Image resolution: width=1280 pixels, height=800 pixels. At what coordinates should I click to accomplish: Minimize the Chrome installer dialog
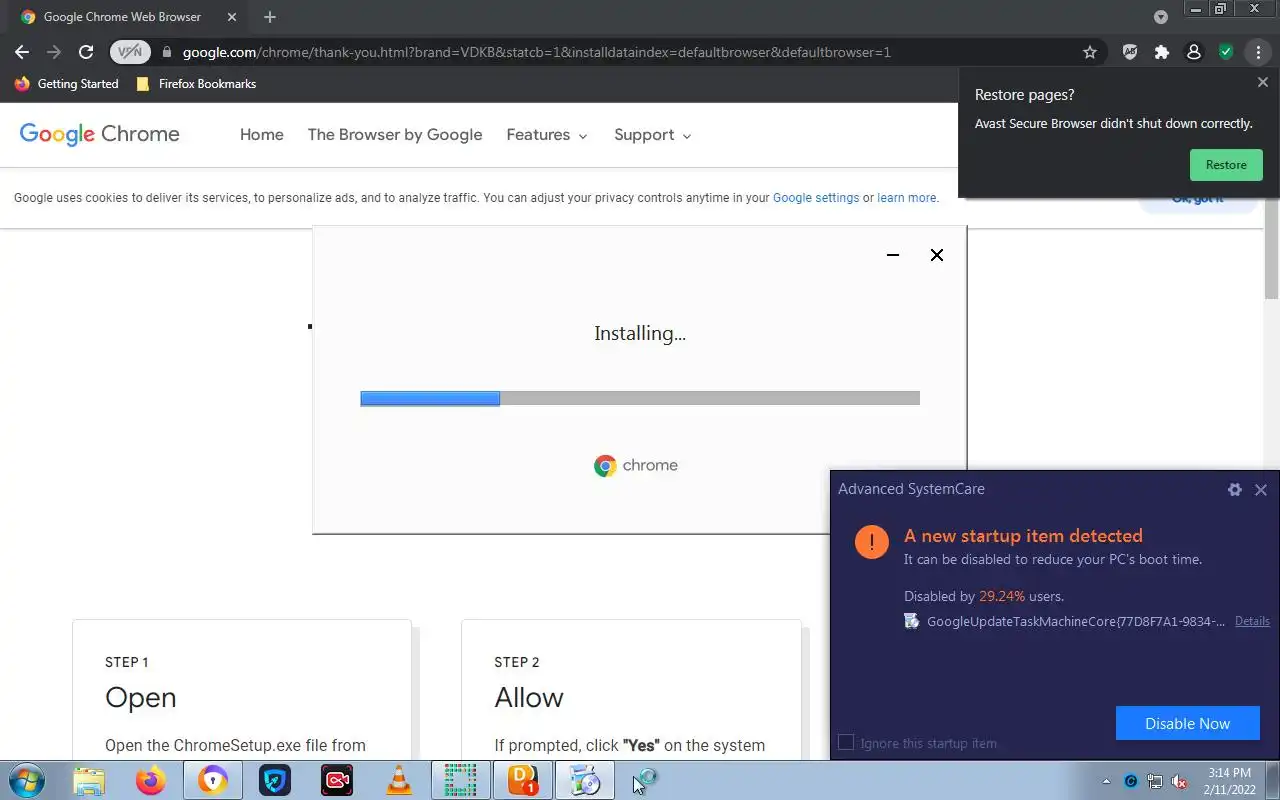893,255
